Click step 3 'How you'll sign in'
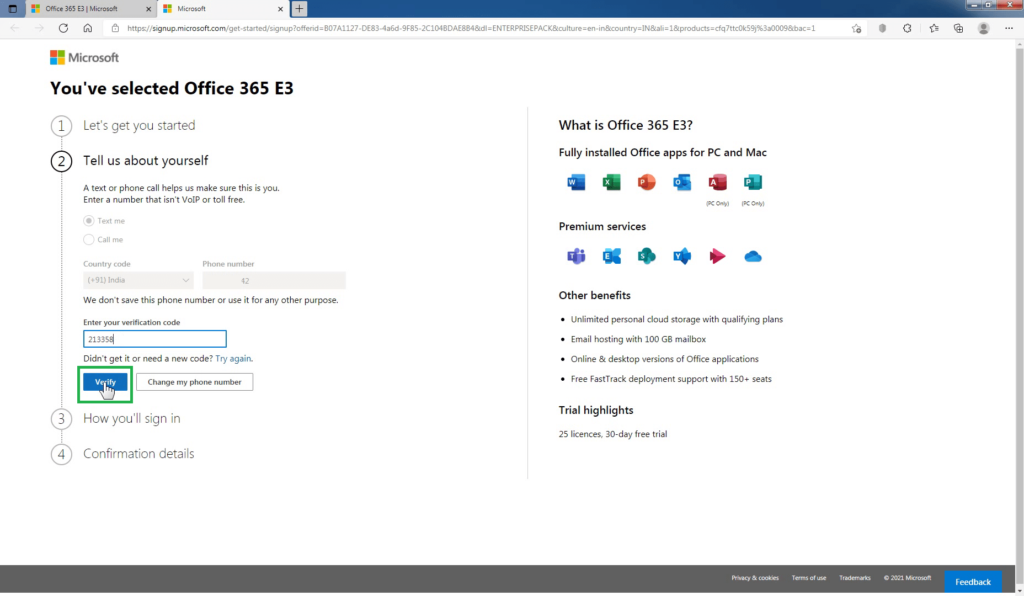 click(131, 418)
